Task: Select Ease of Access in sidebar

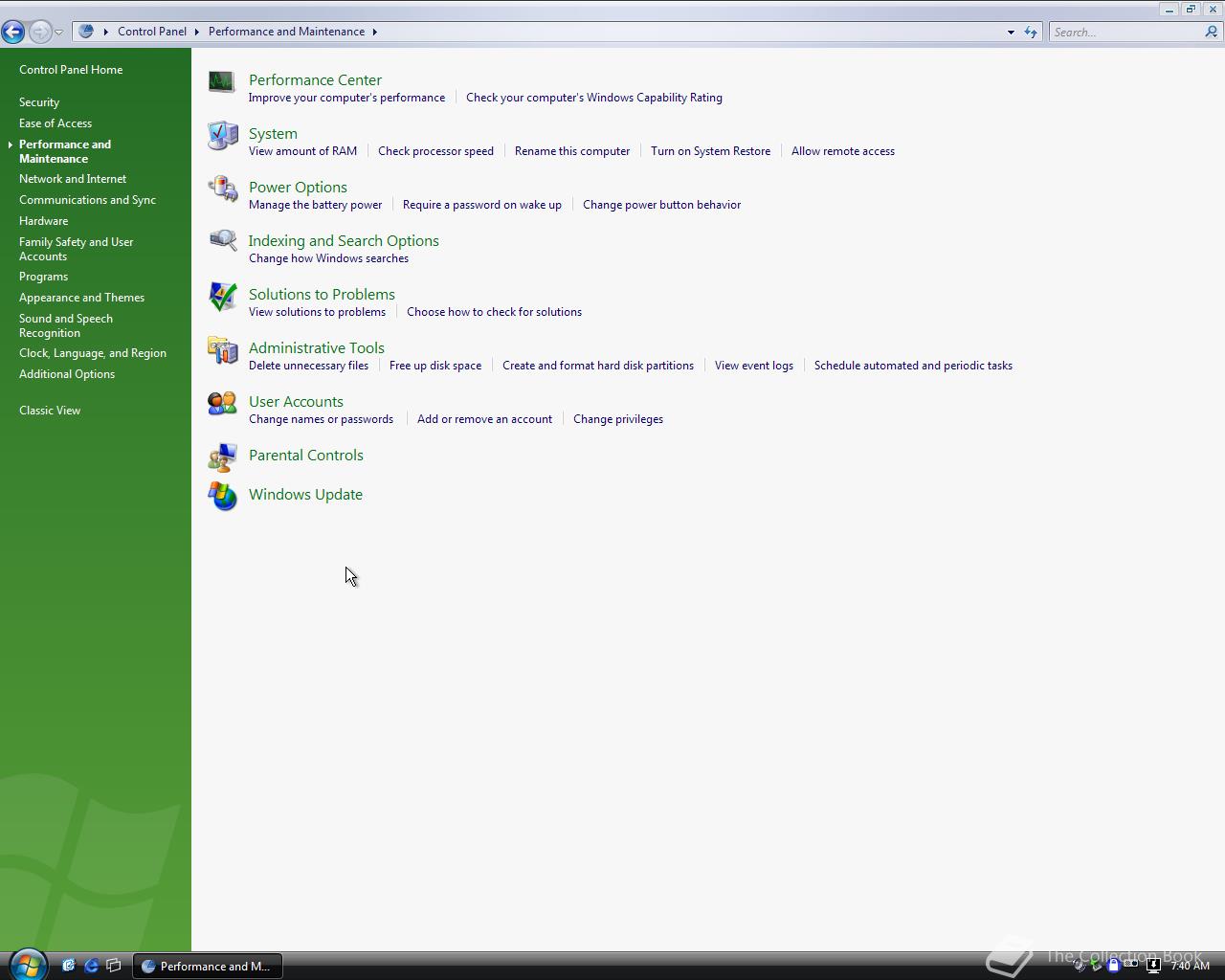Action: pos(56,123)
